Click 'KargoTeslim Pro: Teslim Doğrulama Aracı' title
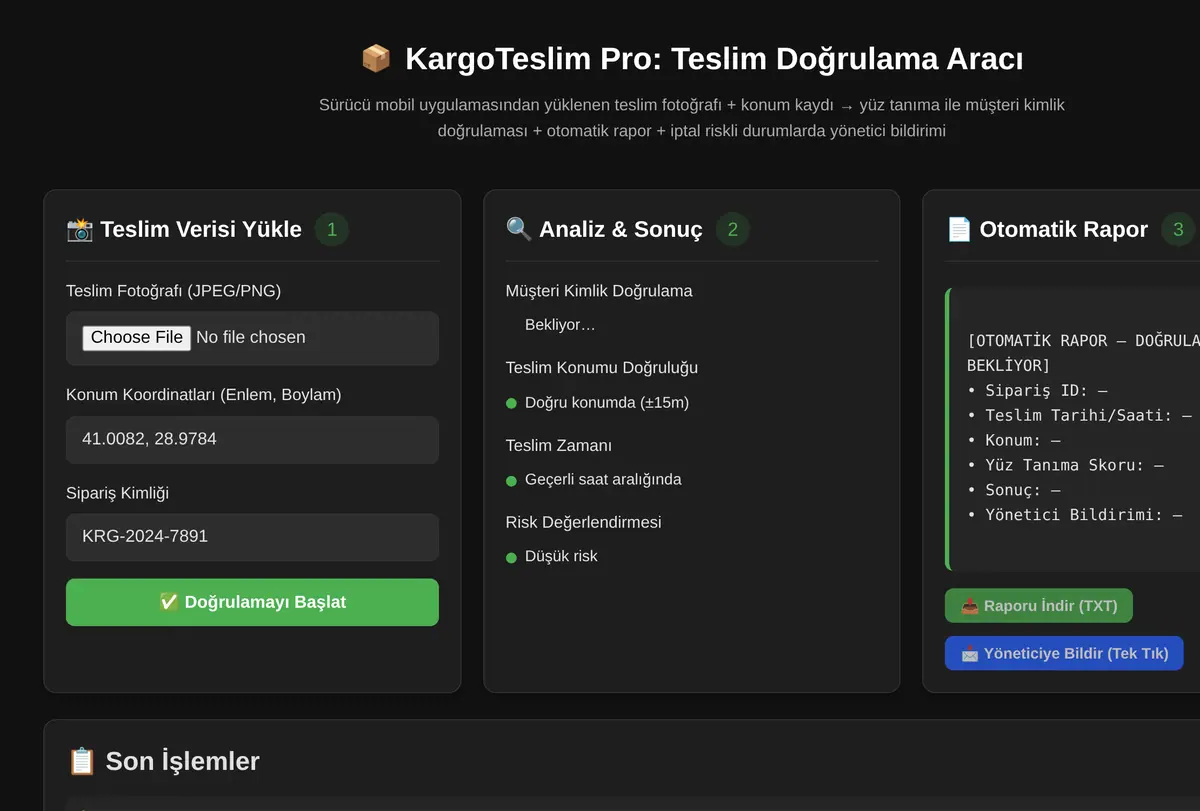Viewport: 1200px width, 811px height. [x=714, y=59]
